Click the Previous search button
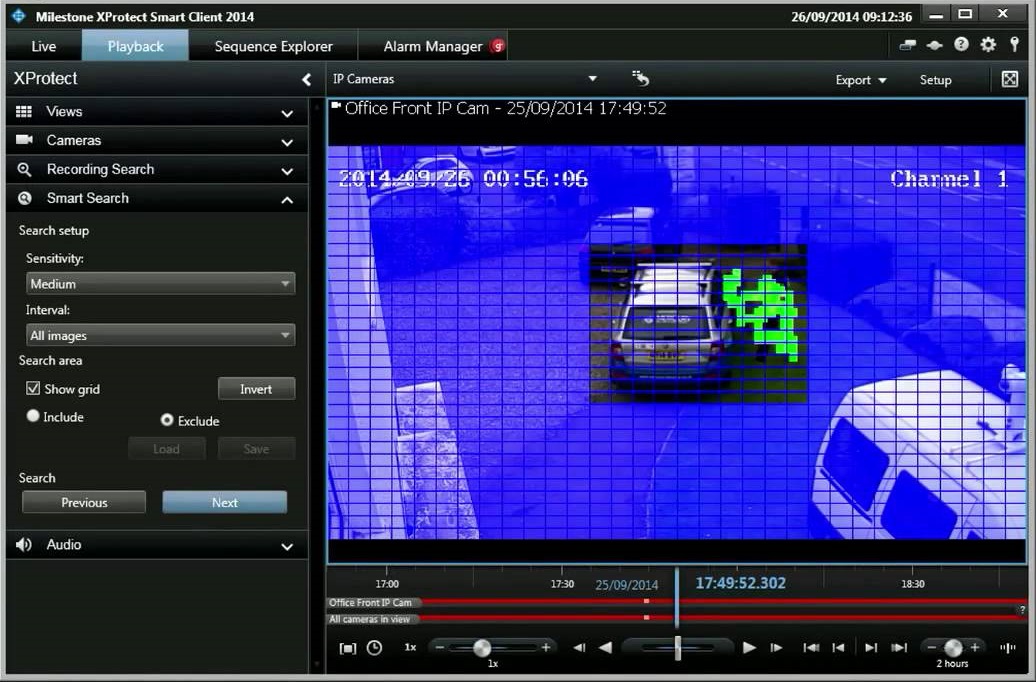This screenshot has height=682, width=1036. click(84, 502)
